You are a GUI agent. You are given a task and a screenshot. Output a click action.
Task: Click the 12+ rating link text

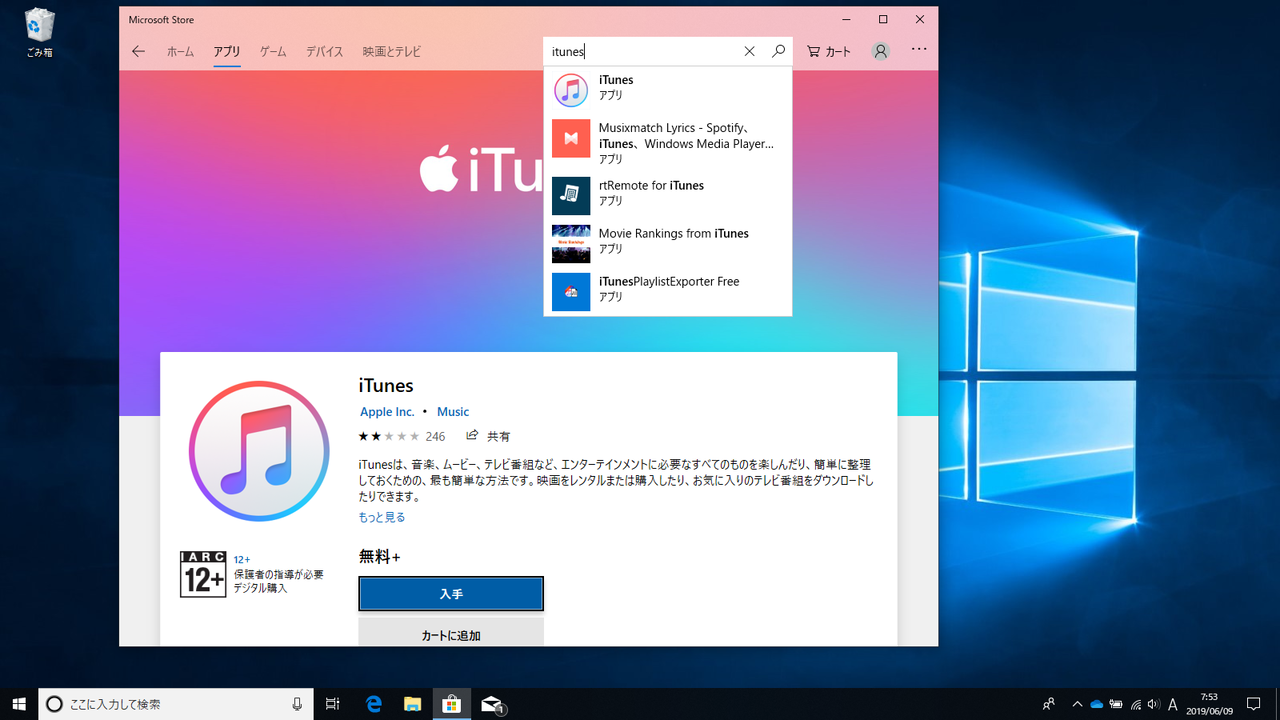[x=242, y=560]
